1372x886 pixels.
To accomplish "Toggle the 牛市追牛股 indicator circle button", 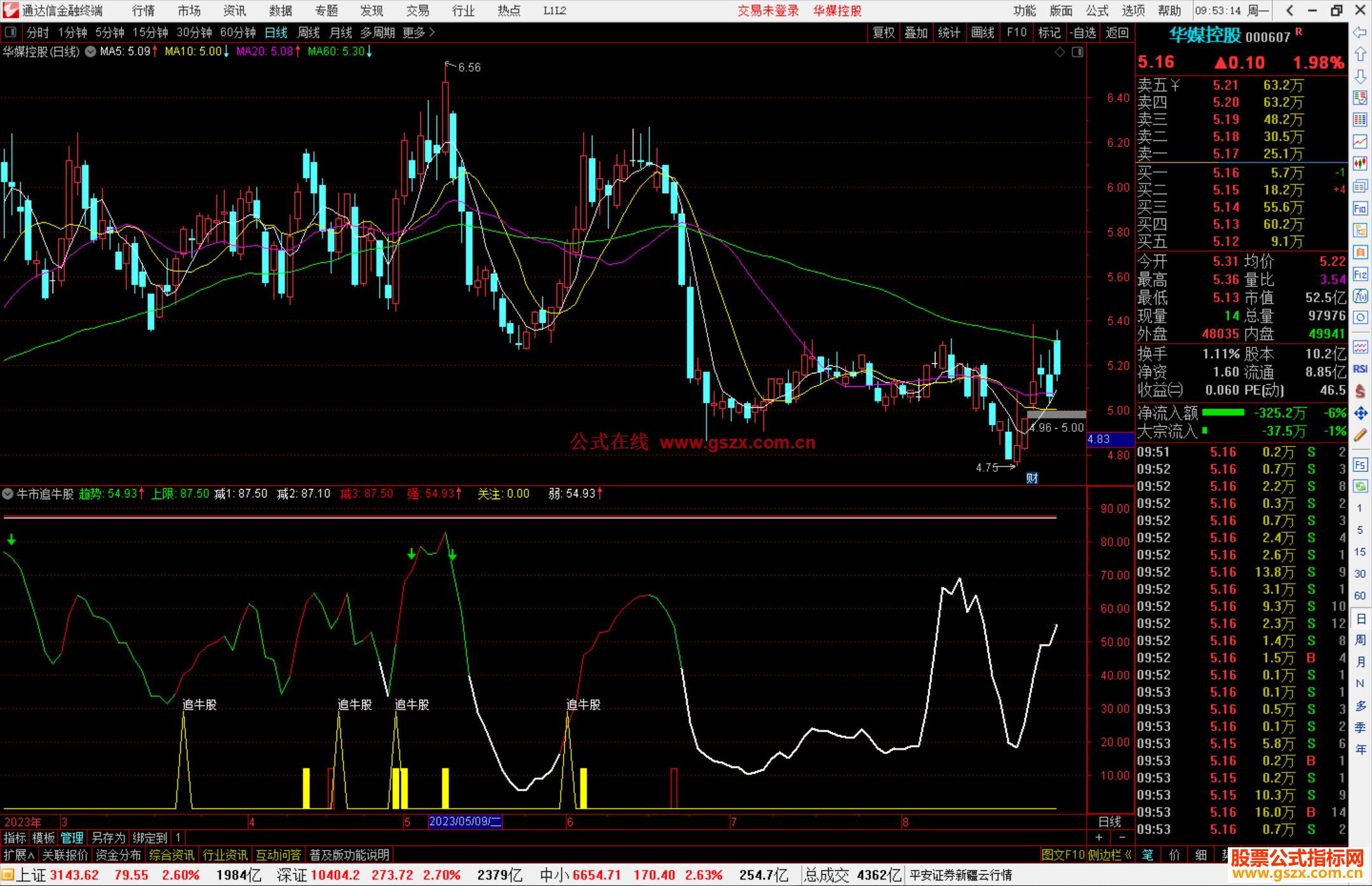I will click(x=8, y=493).
